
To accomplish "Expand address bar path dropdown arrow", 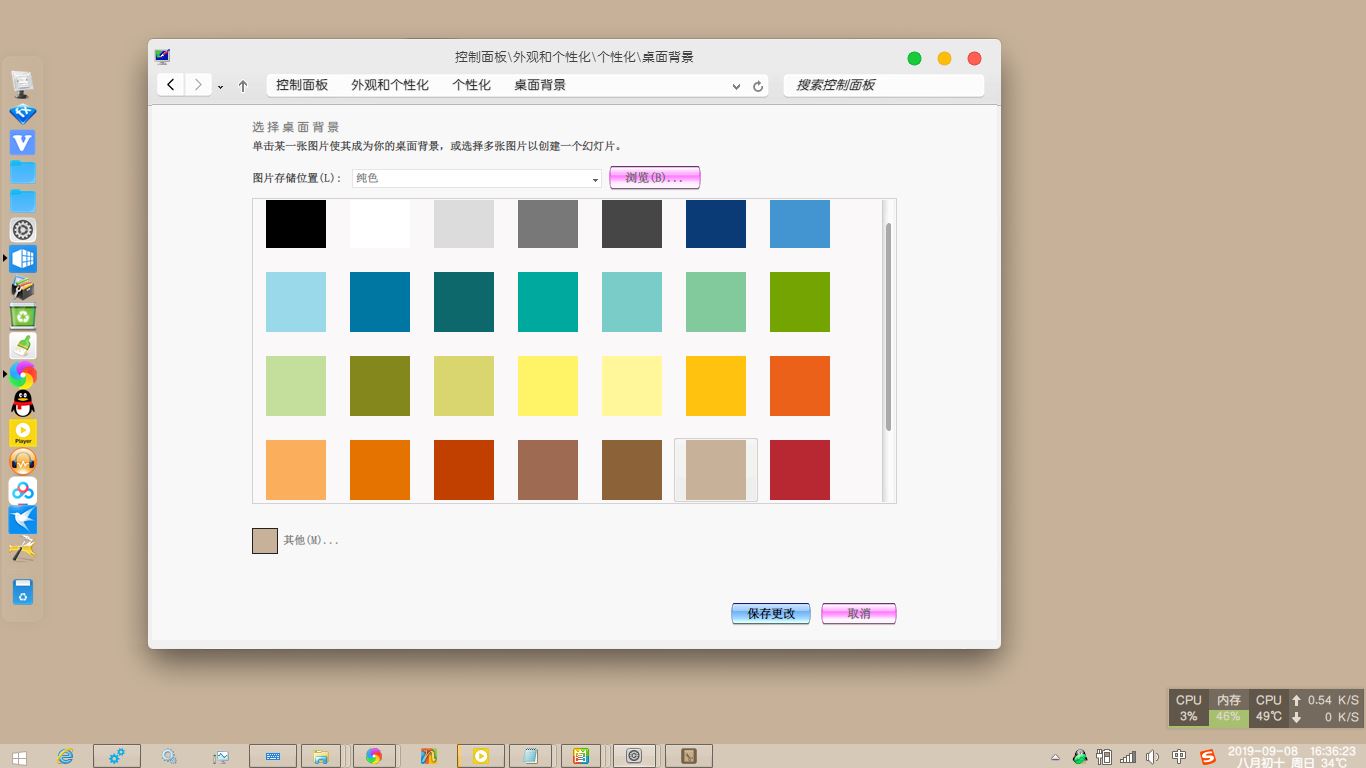I will pyautogui.click(x=736, y=86).
